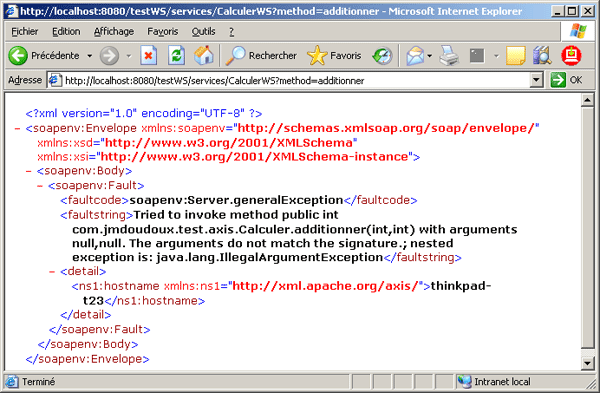Screen dimensions: 600x393
Task: Go to the Home page icon
Action: coord(204,56)
